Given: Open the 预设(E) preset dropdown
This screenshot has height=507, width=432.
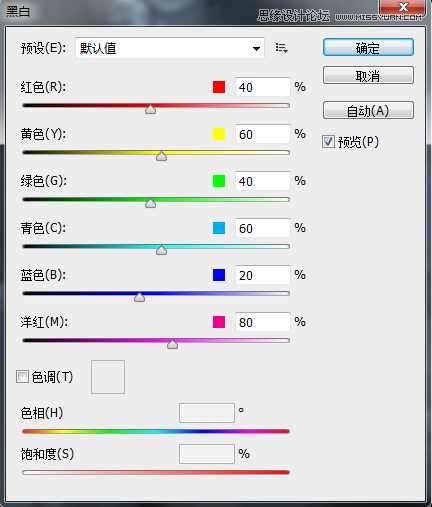Looking at the screenshot, I should click(170, 48).
